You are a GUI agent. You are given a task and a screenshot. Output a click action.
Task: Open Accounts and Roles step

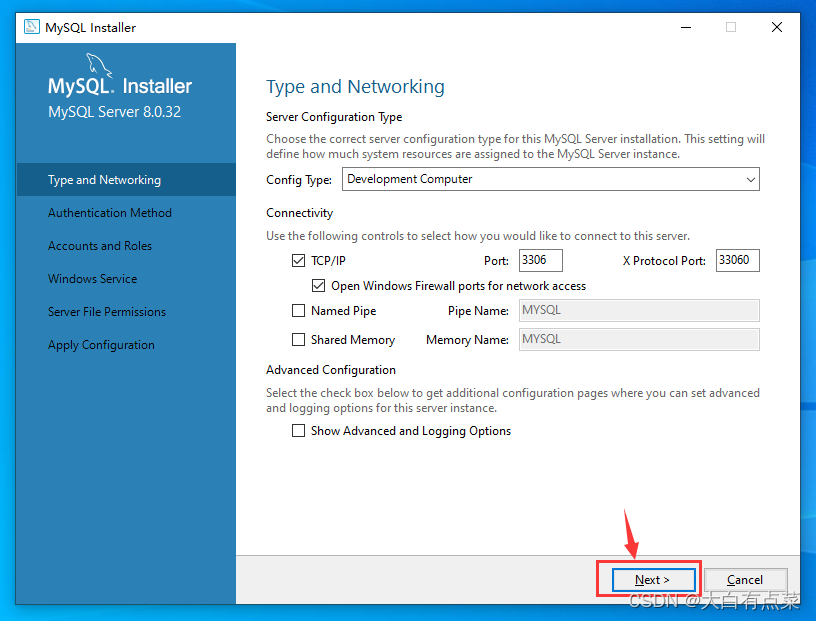pyautogui.click(x=100, y=246)
